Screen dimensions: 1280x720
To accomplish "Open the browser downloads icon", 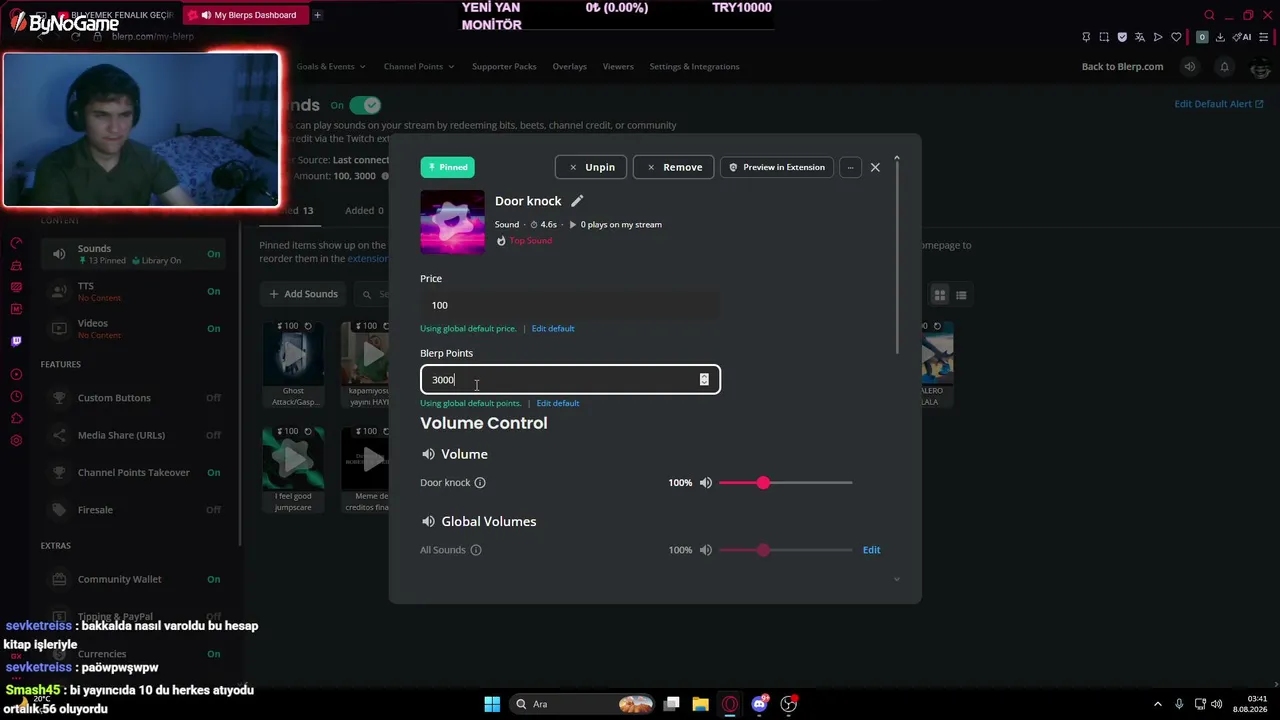I will coord(1220,37).
